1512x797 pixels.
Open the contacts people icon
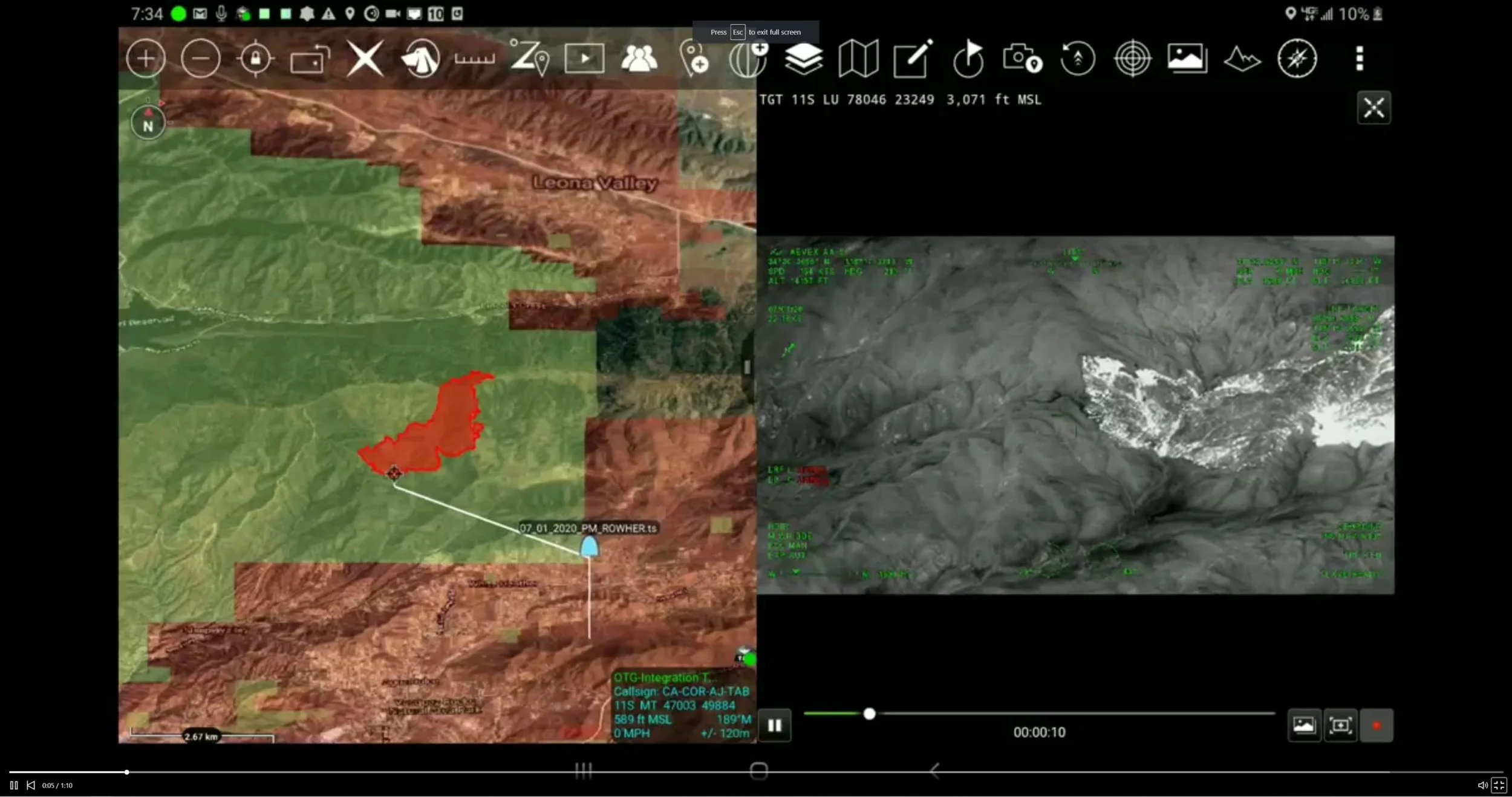point(639,59)
